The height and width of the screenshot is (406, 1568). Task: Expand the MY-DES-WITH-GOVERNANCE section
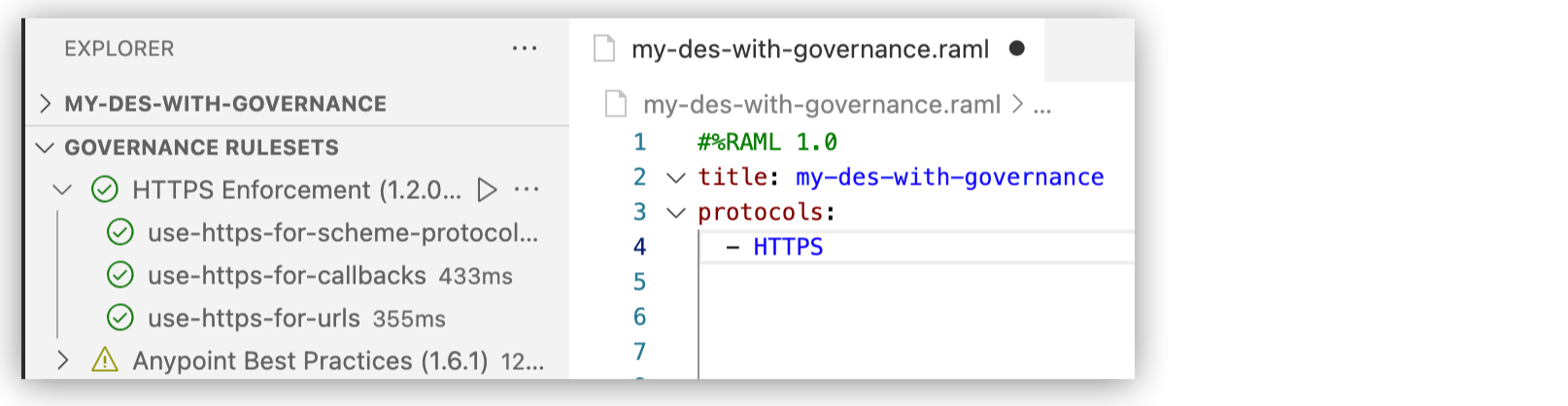point(45,104)
